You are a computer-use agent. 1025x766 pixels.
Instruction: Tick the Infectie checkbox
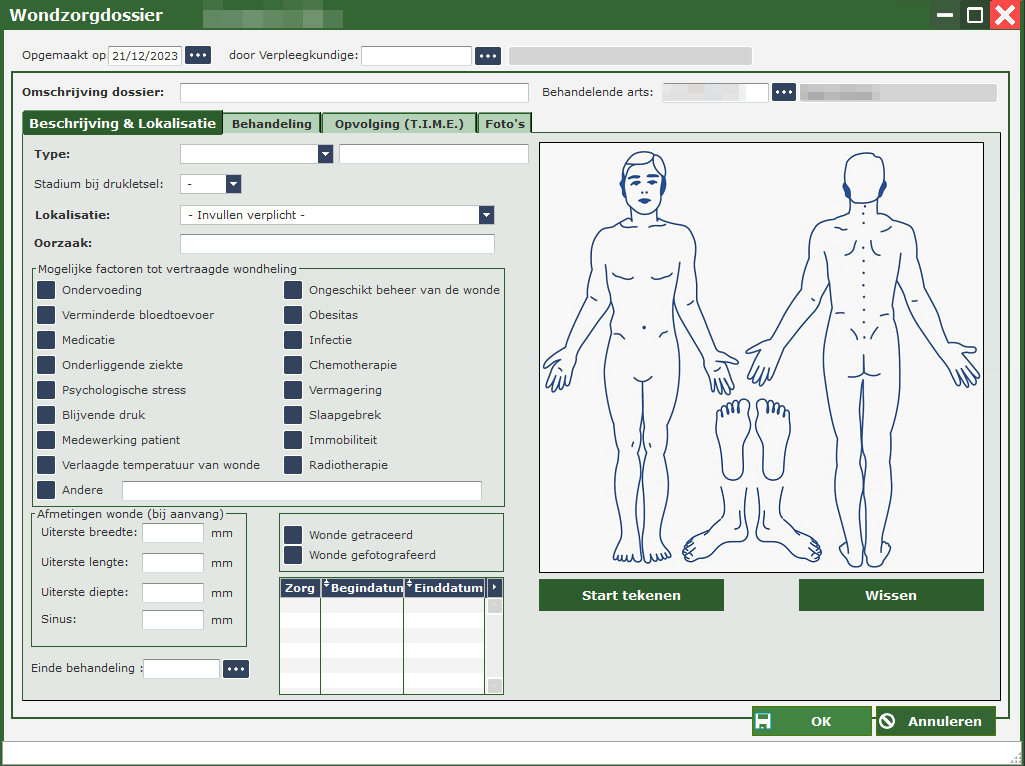coord(292,341)
